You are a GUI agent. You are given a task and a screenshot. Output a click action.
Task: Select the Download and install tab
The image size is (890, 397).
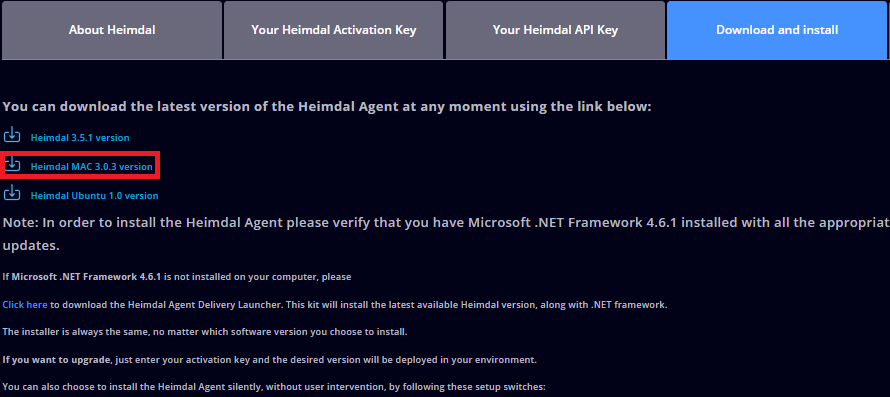(x=776, y=30)
